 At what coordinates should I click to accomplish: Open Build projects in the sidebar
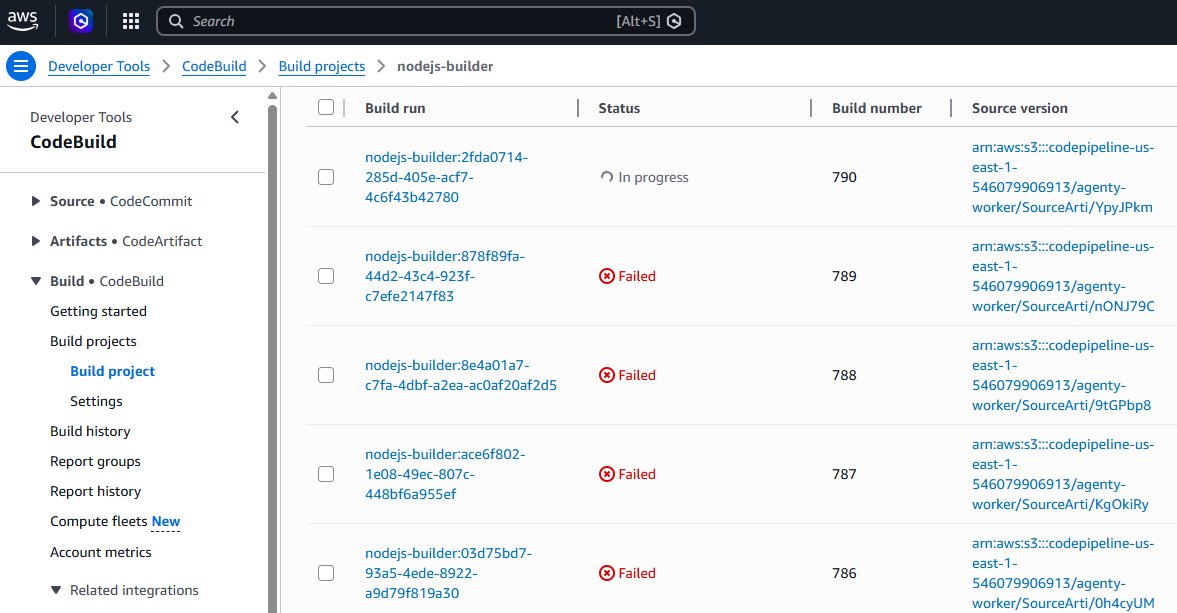[93, 341]
